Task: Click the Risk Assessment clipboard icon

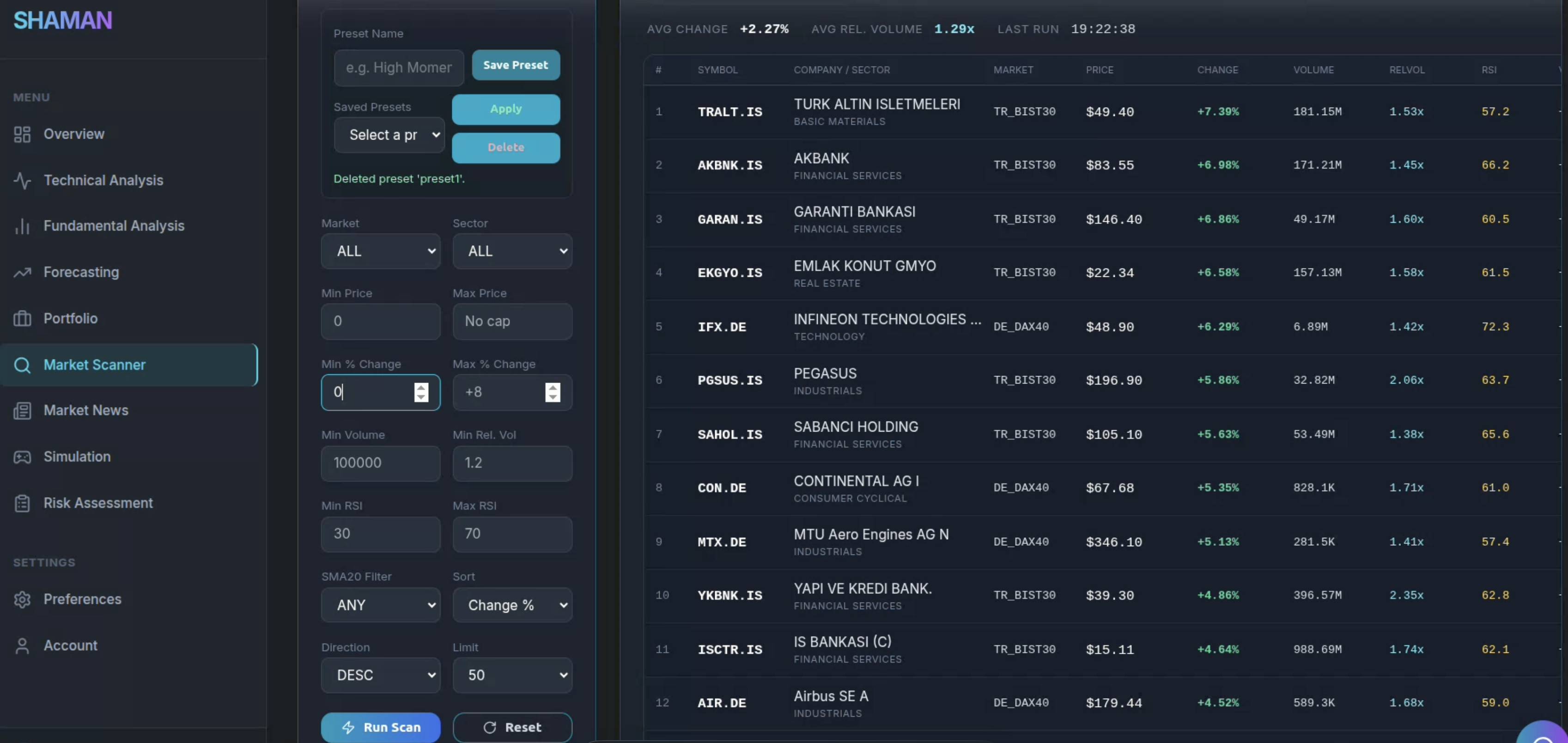Action: tap(22, 503)
